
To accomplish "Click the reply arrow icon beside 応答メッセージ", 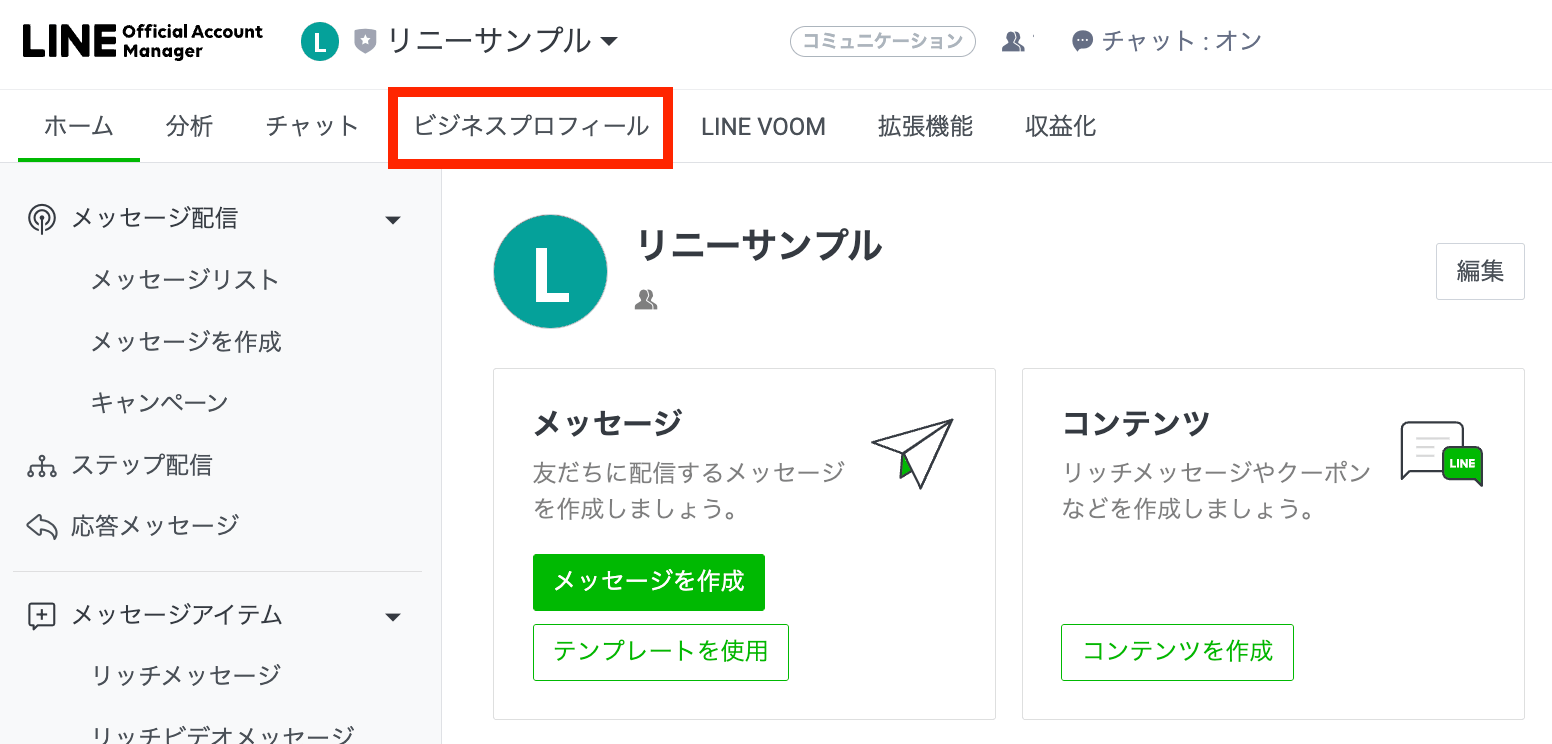I will 41,526.
